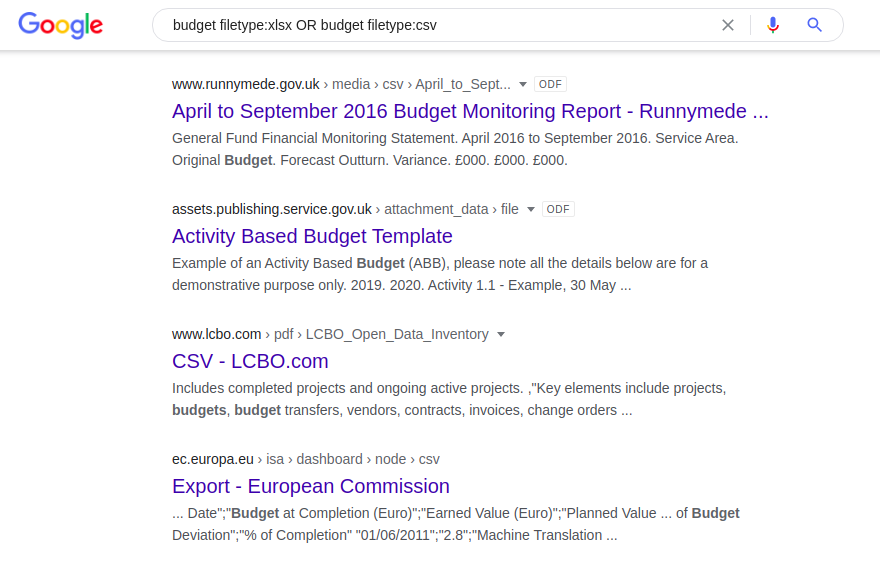This screenshot has width=880, height=565.
Task: Click the www.runnymede.gov.uk breadcrumb URL
Action: (x=341, y=84)
